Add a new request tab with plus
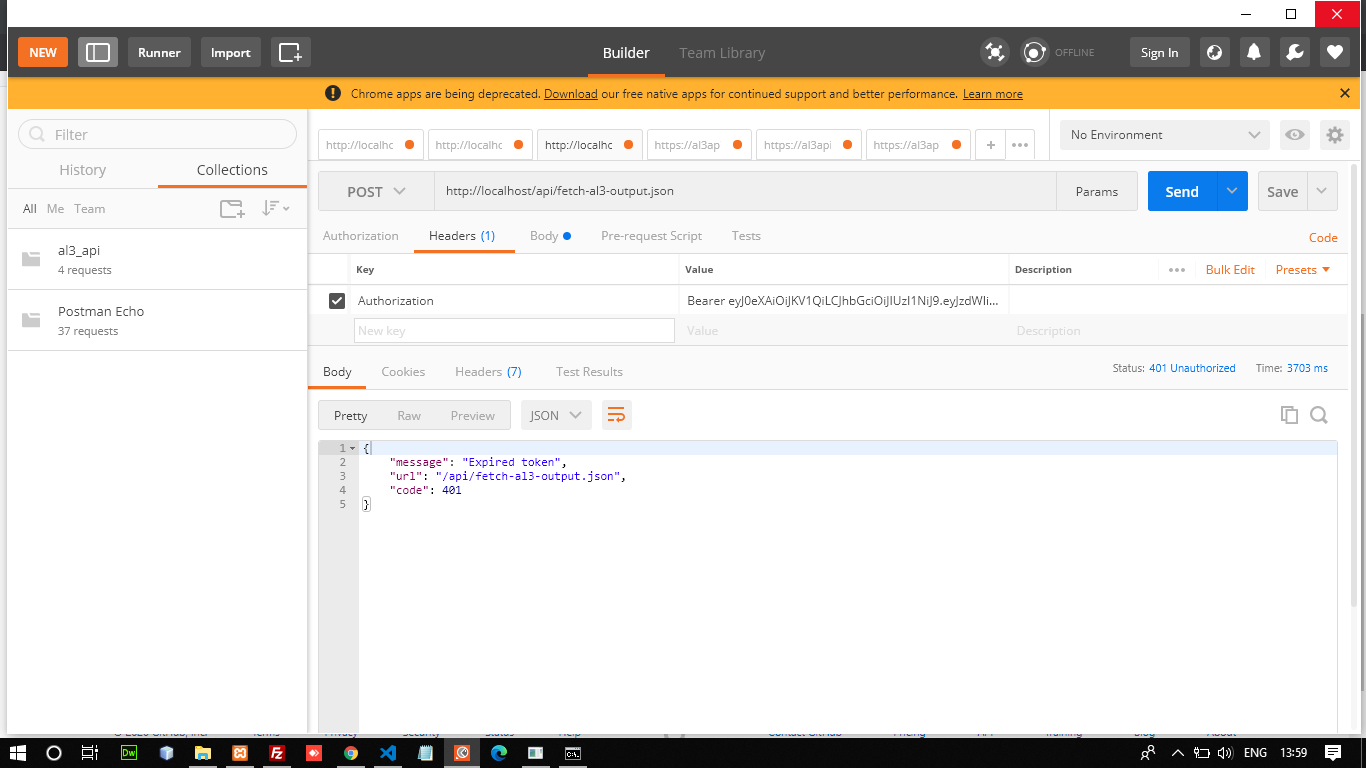This screenshot has width=1366, height=768. [990, 145]
